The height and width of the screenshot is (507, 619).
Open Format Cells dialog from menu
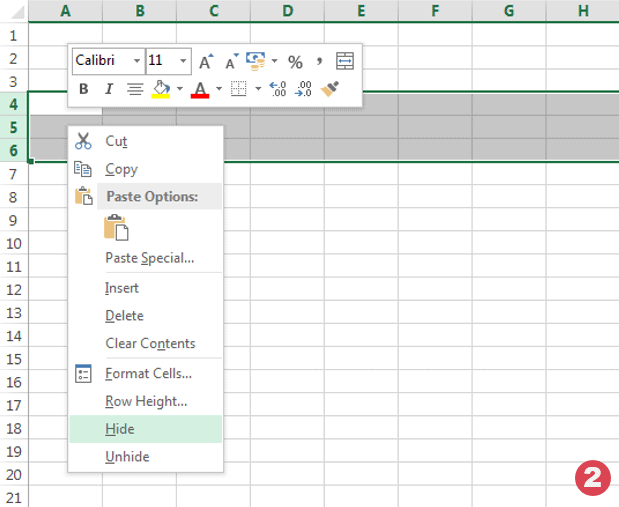pos(146,374)
